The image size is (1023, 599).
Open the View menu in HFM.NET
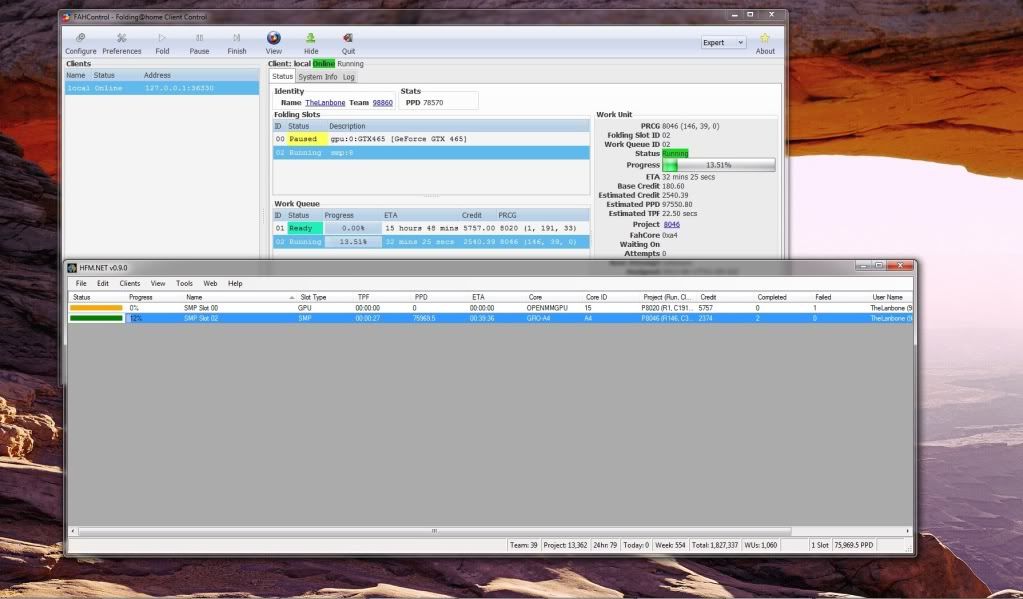[x=158, y=283]
